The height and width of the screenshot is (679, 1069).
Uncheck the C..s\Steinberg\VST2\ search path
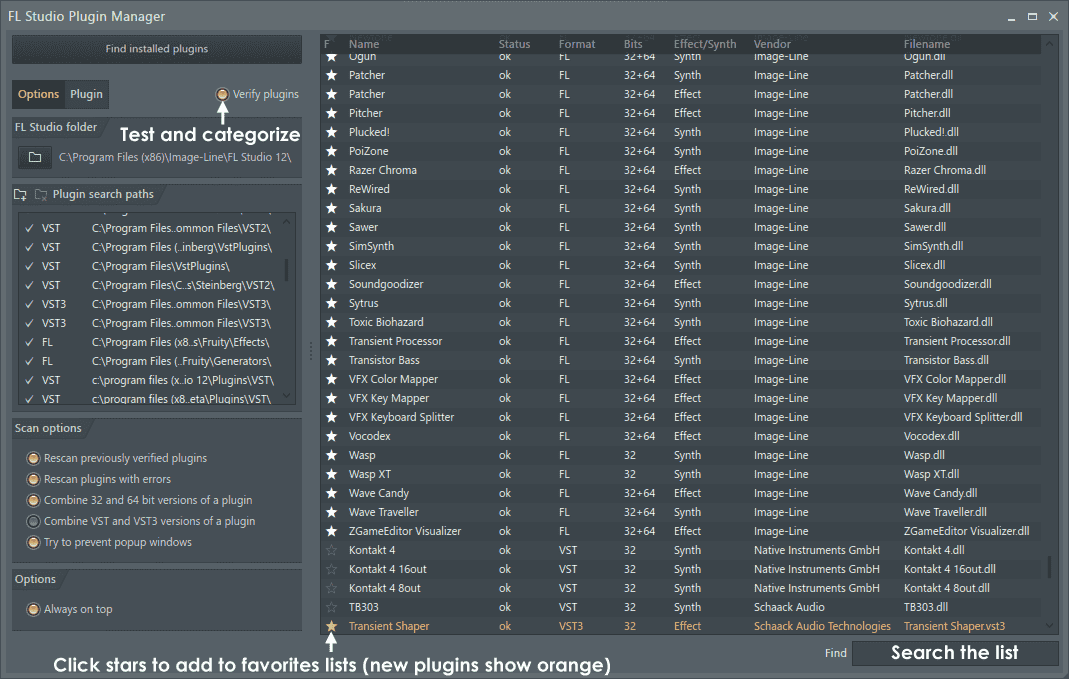click(29, 286)
